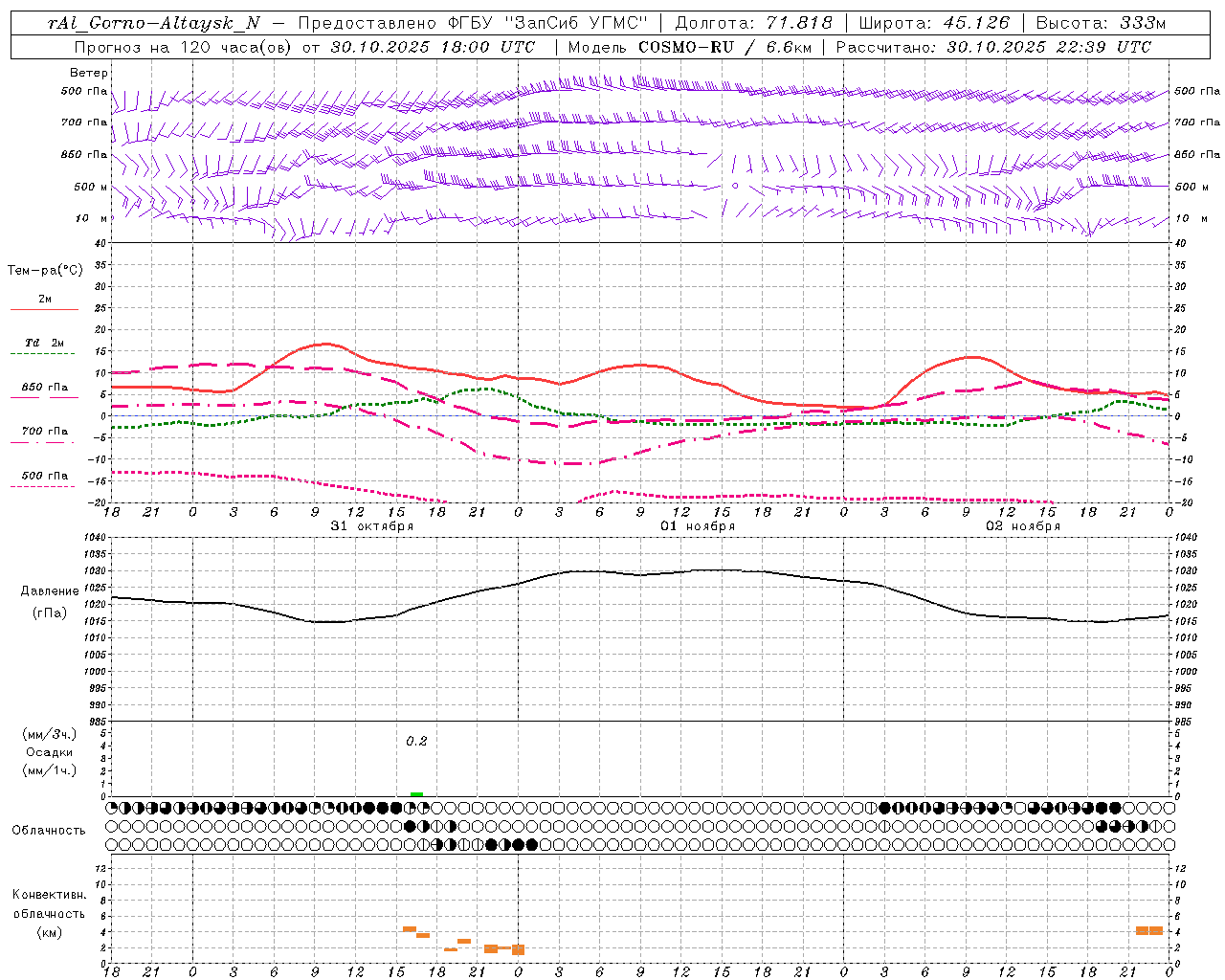This screenshot has width=1225, height=980.
Task: Click the 02 ноября date label
Action: (1023, 525)
